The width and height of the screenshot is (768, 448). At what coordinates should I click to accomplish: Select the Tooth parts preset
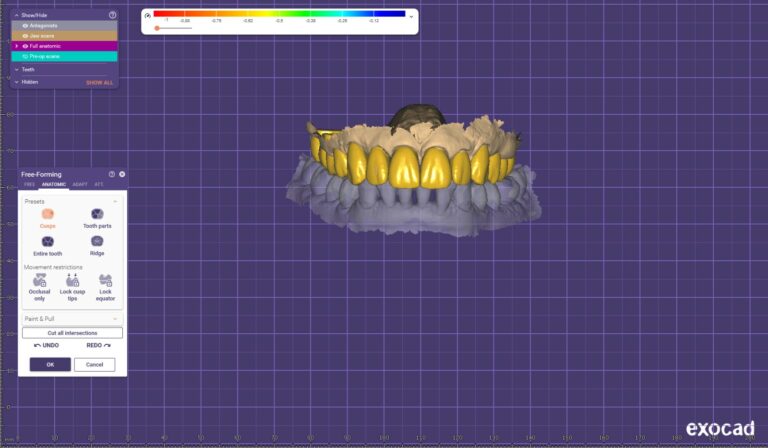pos(97,214)
